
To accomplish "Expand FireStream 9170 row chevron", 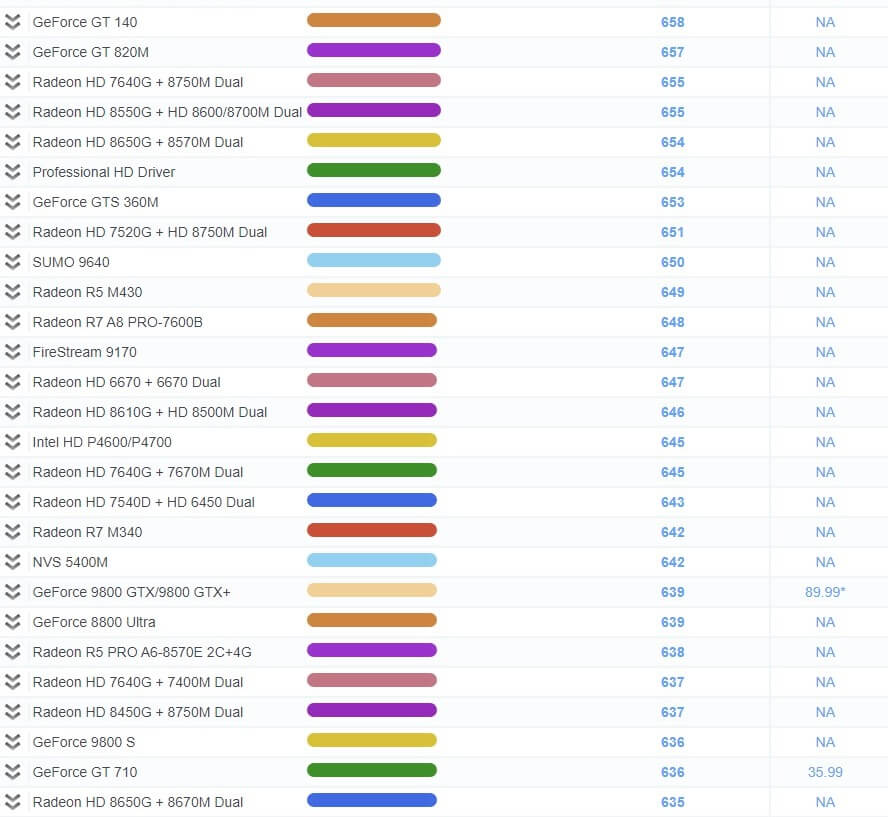I will click(x=12, y=352).
